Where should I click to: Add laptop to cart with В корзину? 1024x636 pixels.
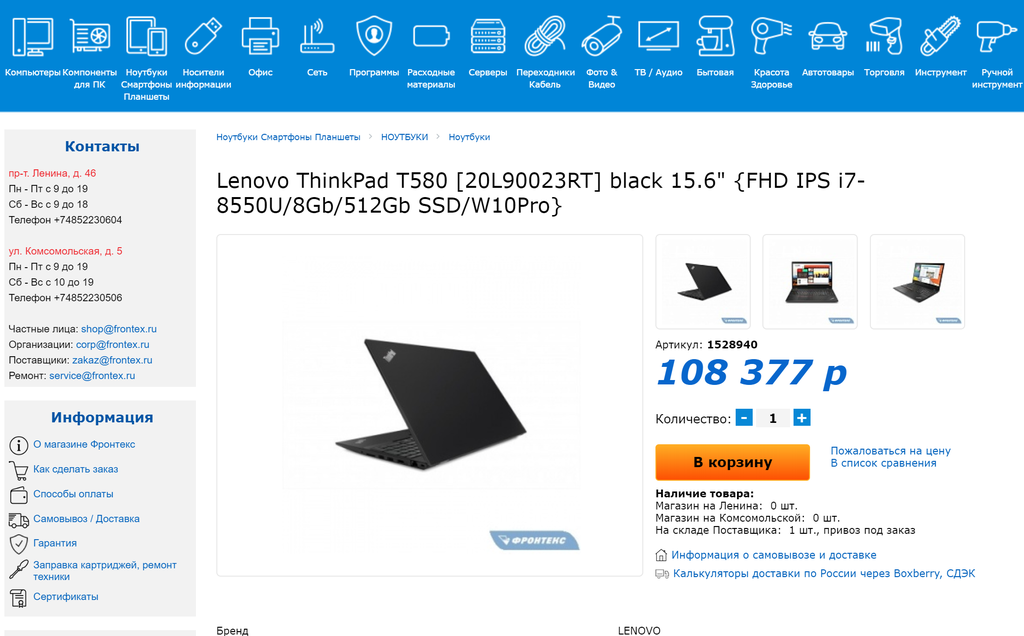pyautogui.click(x=732, y=462)
